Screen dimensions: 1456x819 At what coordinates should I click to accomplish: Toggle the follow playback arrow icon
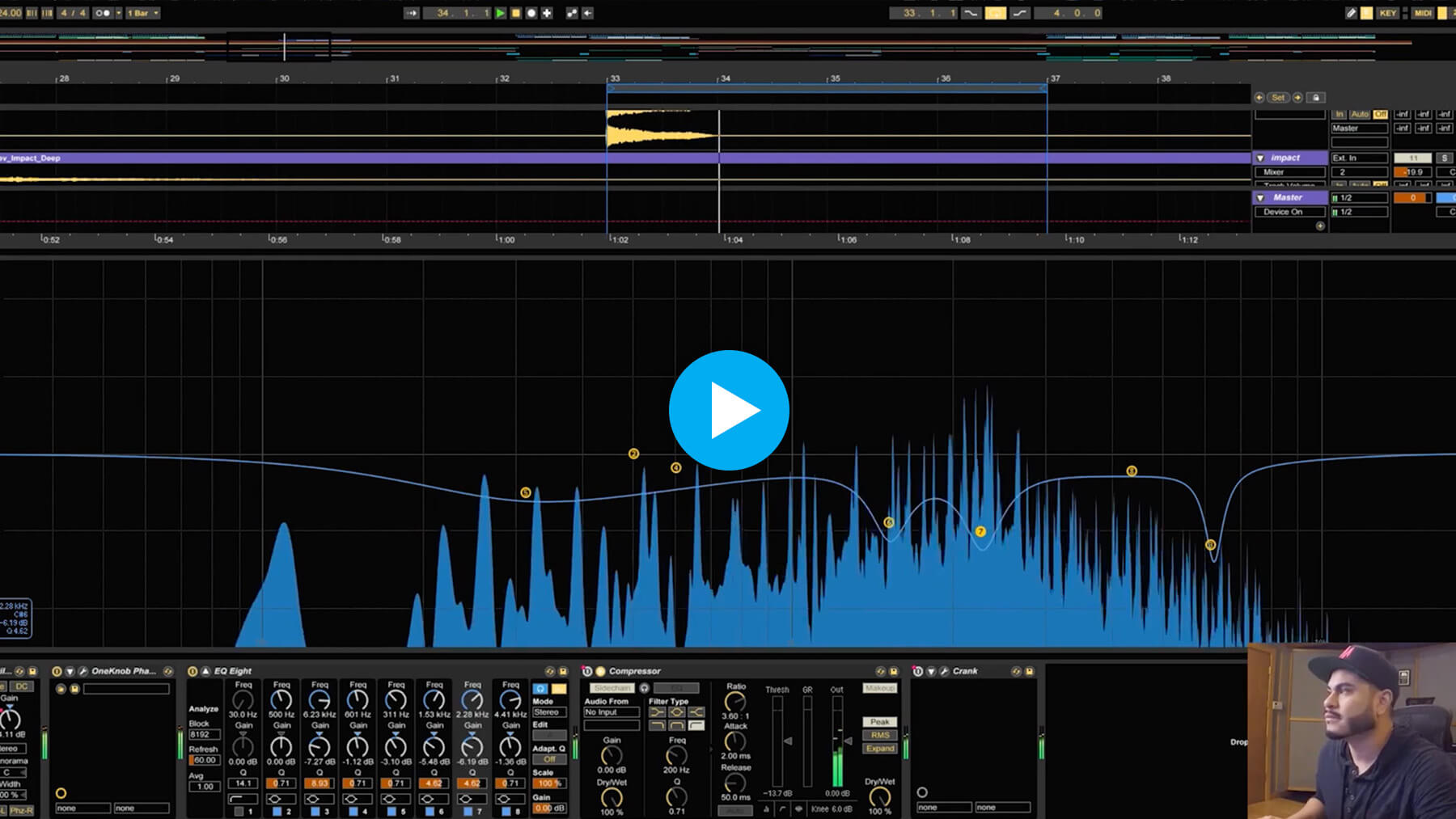pos(412,13)
